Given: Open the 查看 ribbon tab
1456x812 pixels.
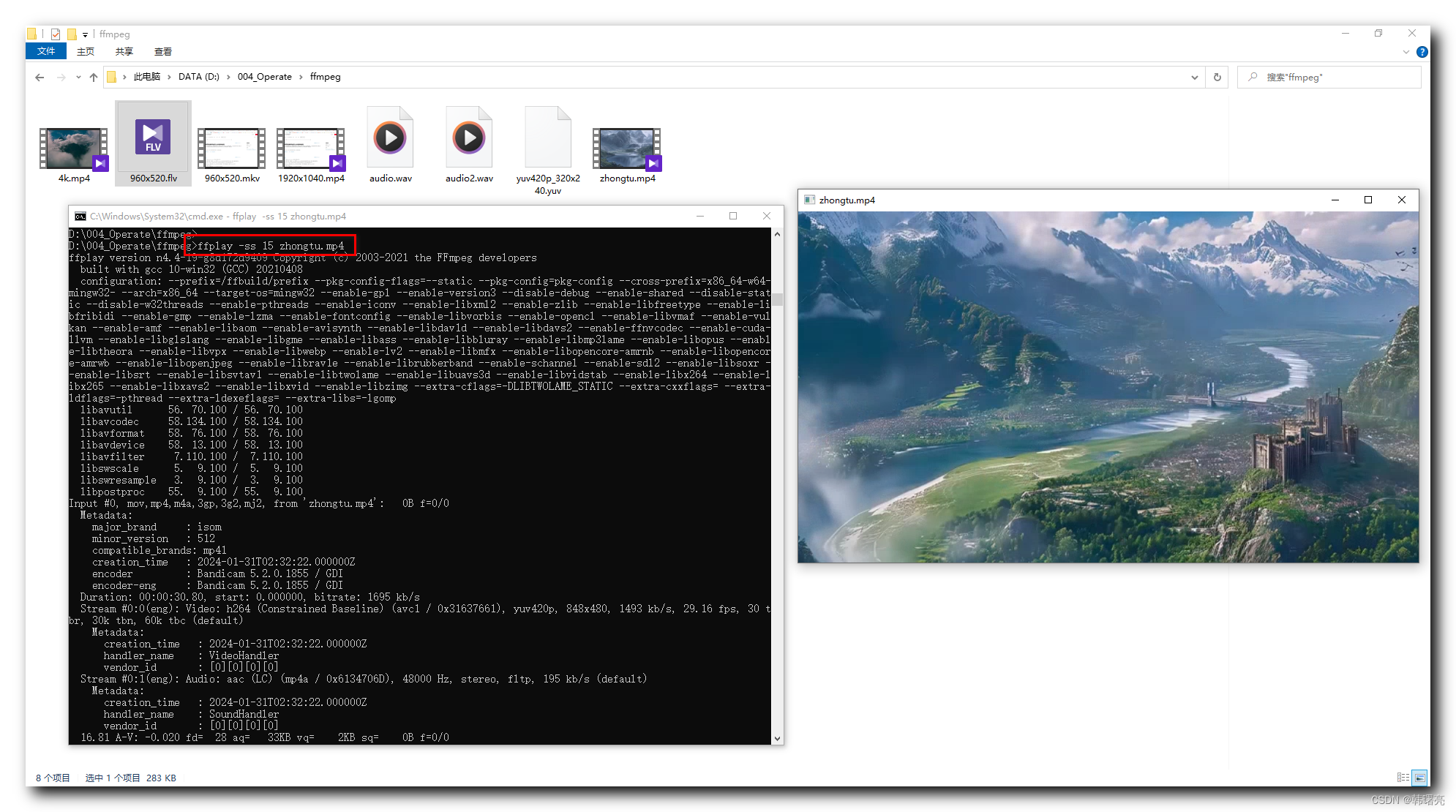Looking at the screenshot, I should 162,51.
